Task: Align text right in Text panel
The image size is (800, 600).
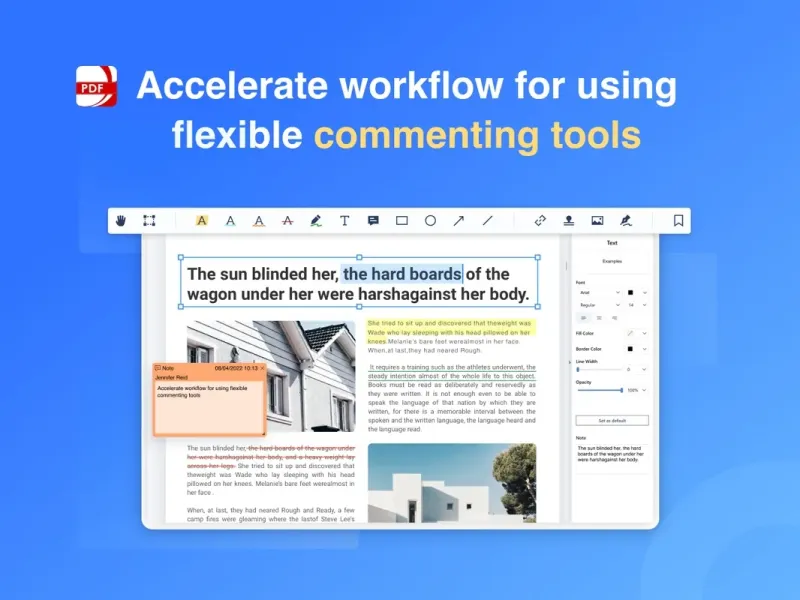Action: 614,318
